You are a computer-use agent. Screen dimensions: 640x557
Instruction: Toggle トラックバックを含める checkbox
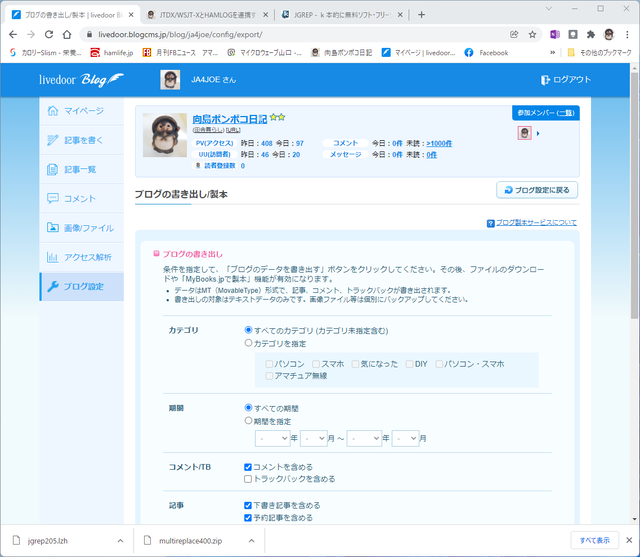[x=248, y=479]
